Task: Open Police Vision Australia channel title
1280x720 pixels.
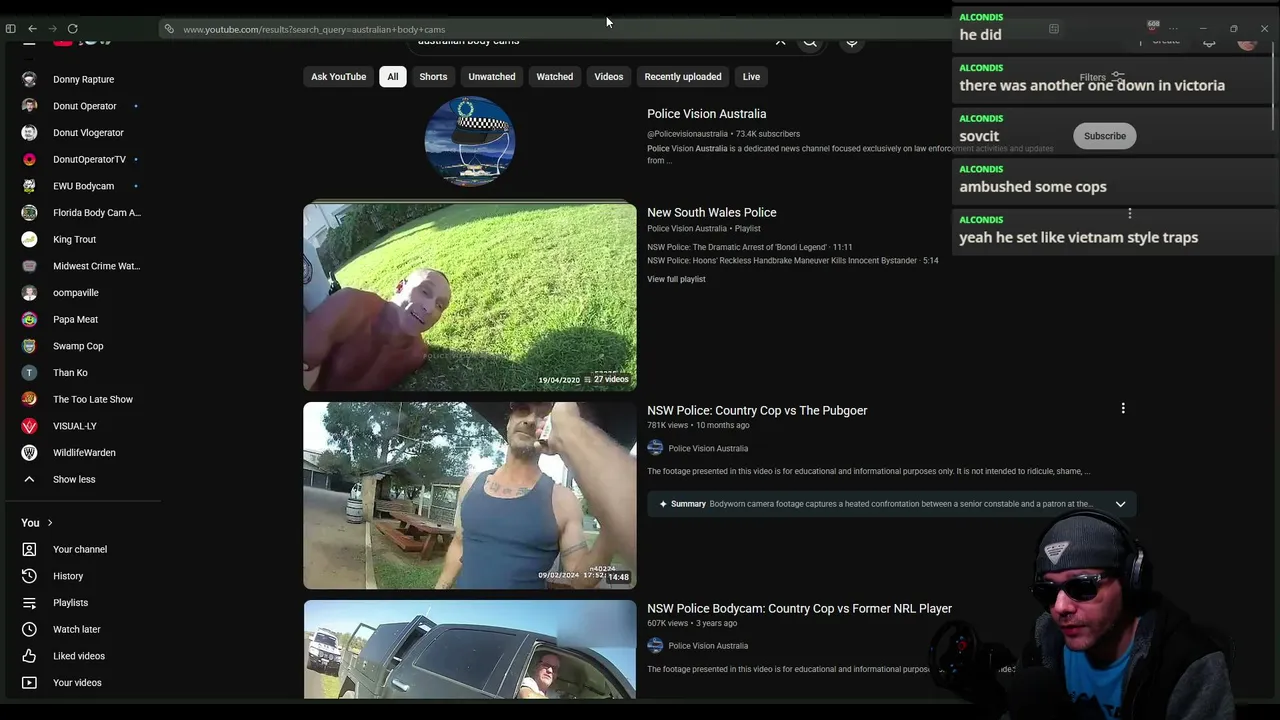Action: [707, 114]
